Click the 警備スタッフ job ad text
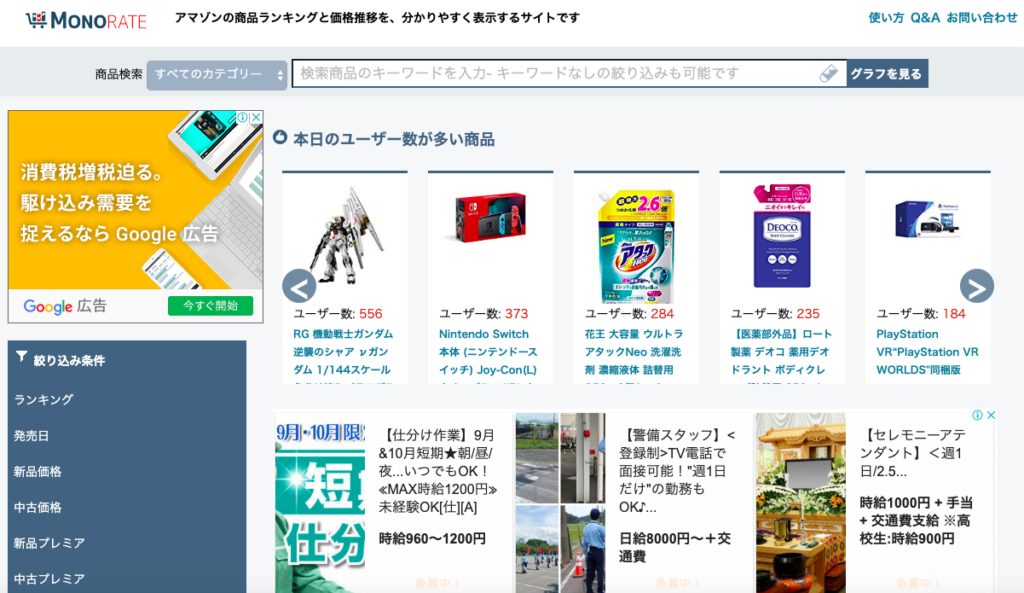The height and width of the screenshot is (593, 1024). (677, 471)
